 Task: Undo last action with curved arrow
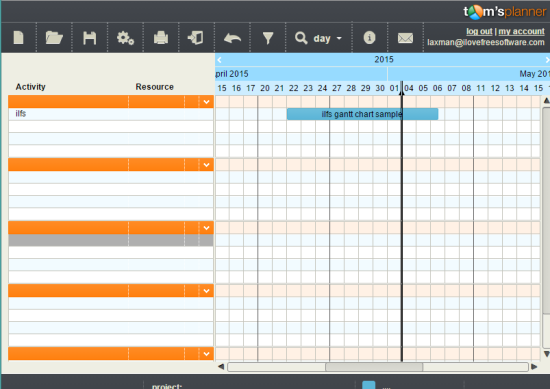[232, 38]
